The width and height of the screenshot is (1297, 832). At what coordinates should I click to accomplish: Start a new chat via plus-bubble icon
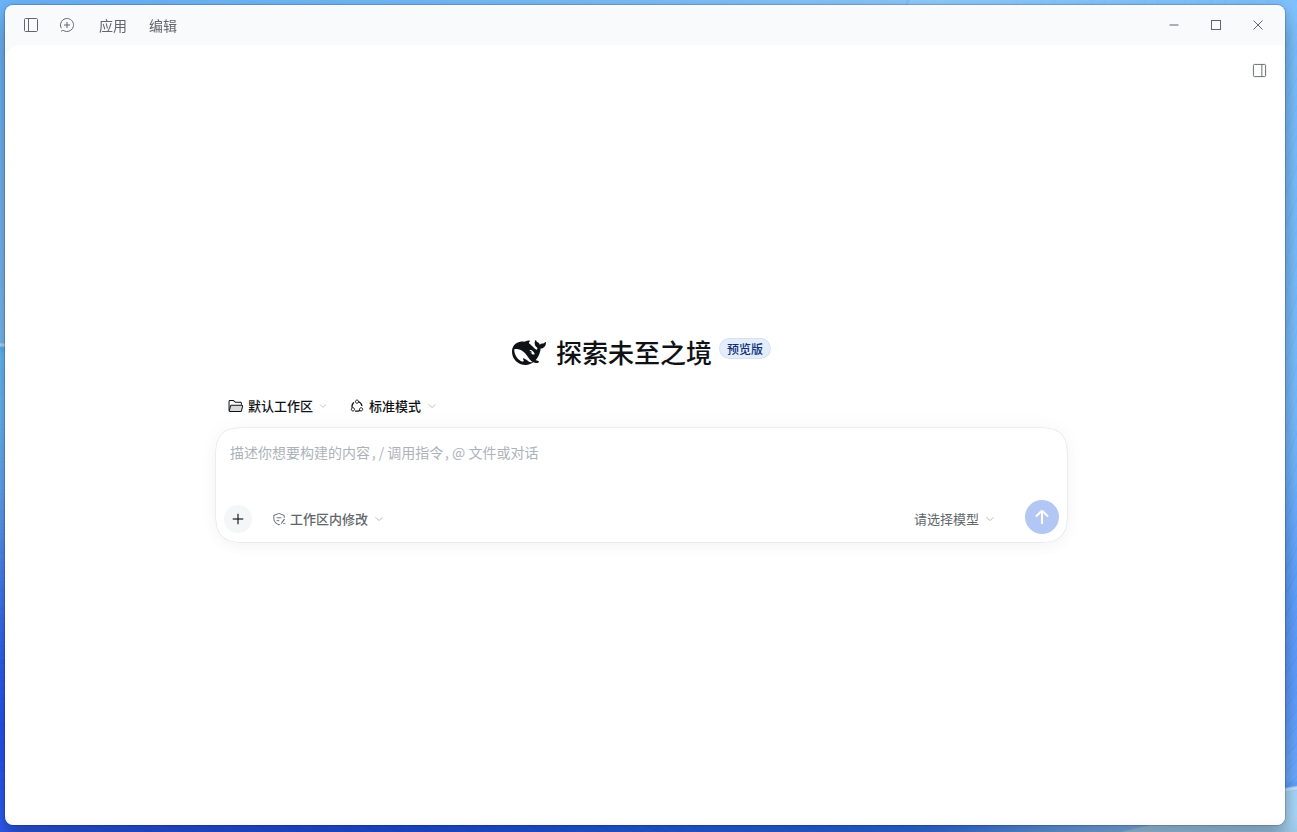point(67,25)
